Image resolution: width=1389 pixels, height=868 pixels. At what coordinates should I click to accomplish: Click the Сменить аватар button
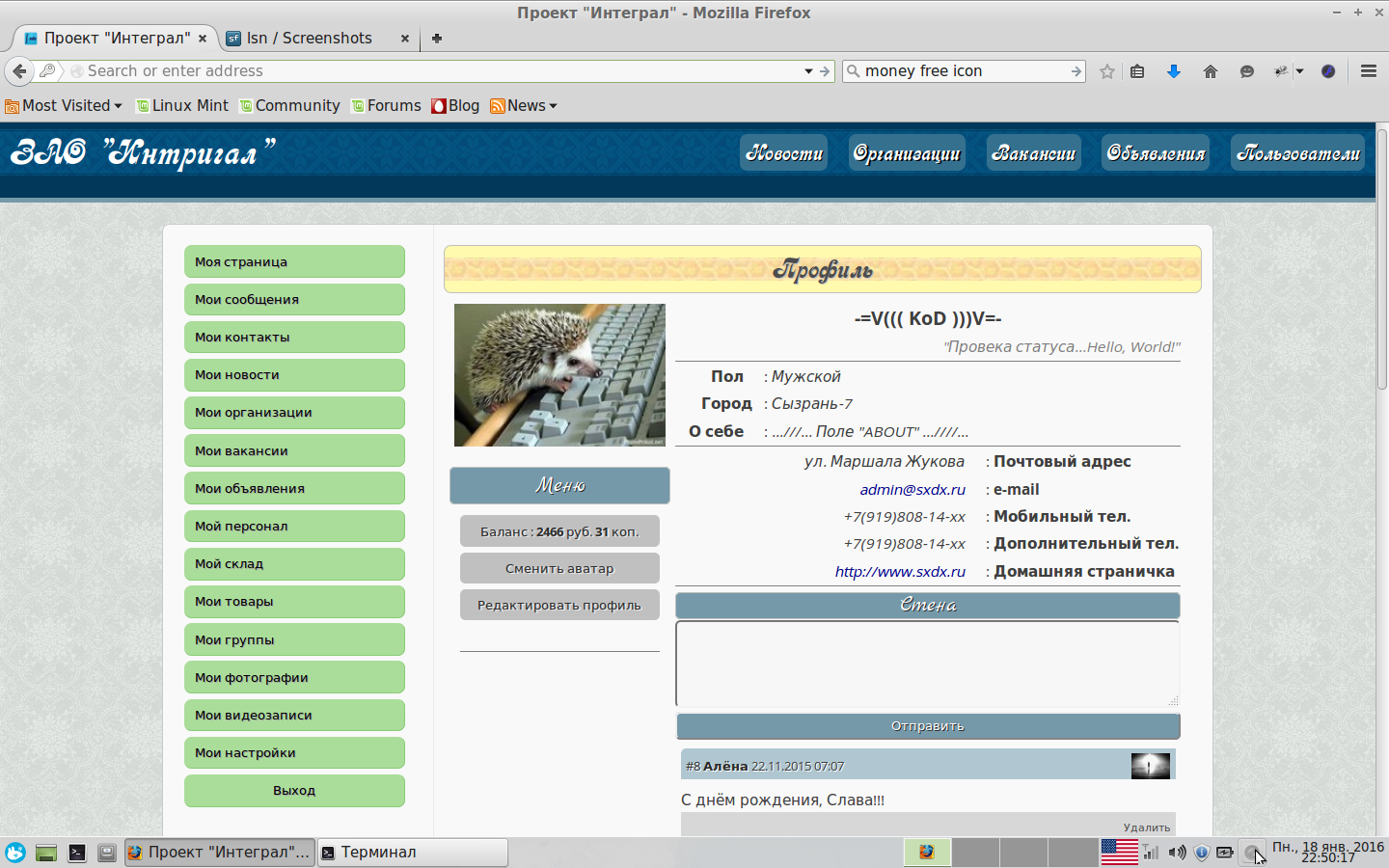click(x=559, y=568)
